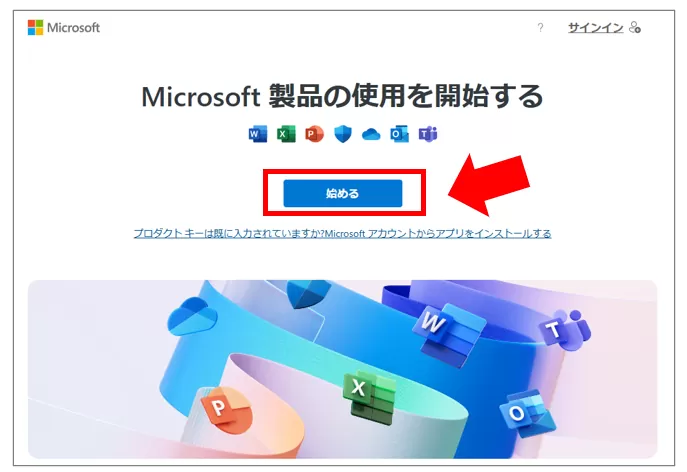Click the small Word icon under the heading
This screenshot has height=472, width=687.
(x=258, y=134)
